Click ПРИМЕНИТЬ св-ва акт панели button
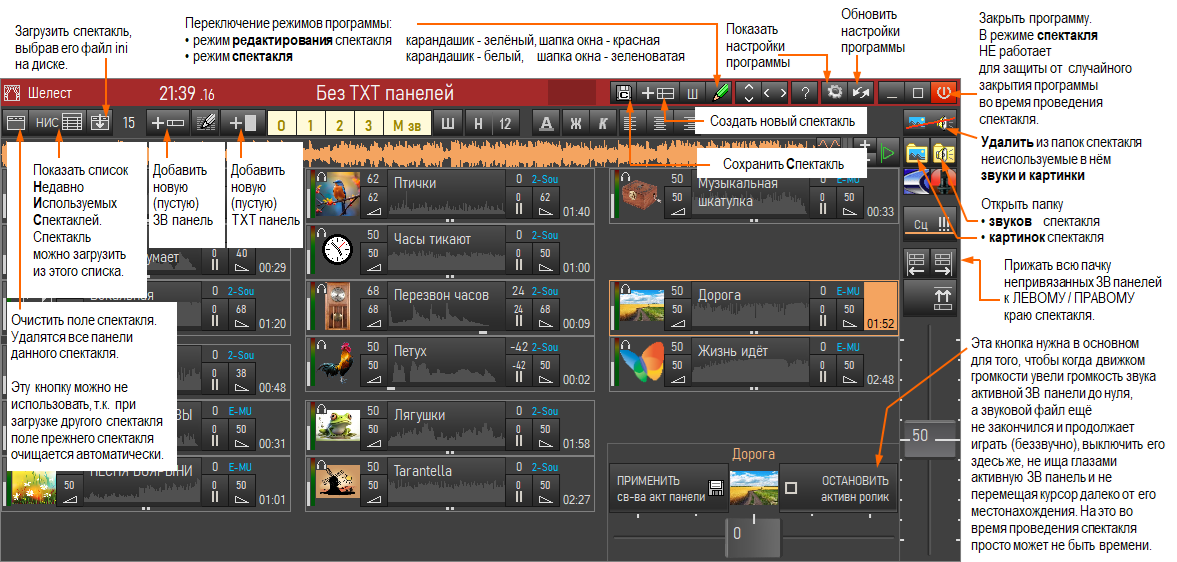Viewport: 1177px width, 562px height. pyautogui.click(x=669, y=488)
